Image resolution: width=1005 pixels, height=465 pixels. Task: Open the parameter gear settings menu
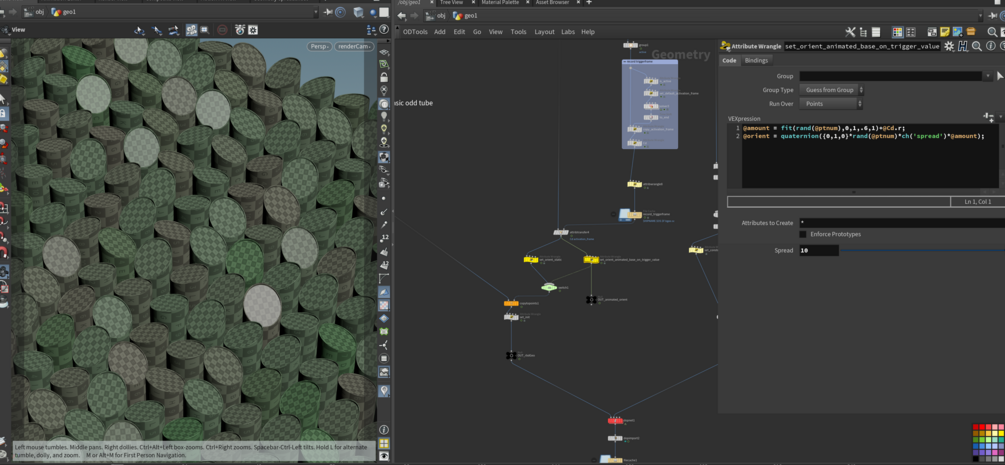pyautogui.click(x=949, y=46)
